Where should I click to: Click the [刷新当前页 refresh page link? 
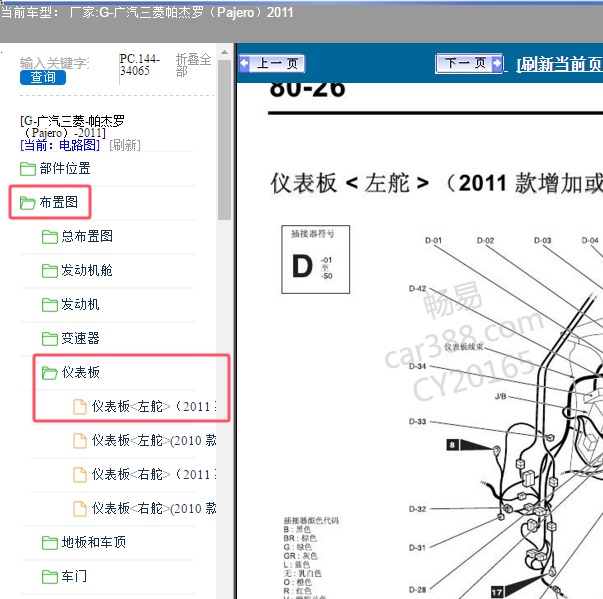(x=560, y=64)
